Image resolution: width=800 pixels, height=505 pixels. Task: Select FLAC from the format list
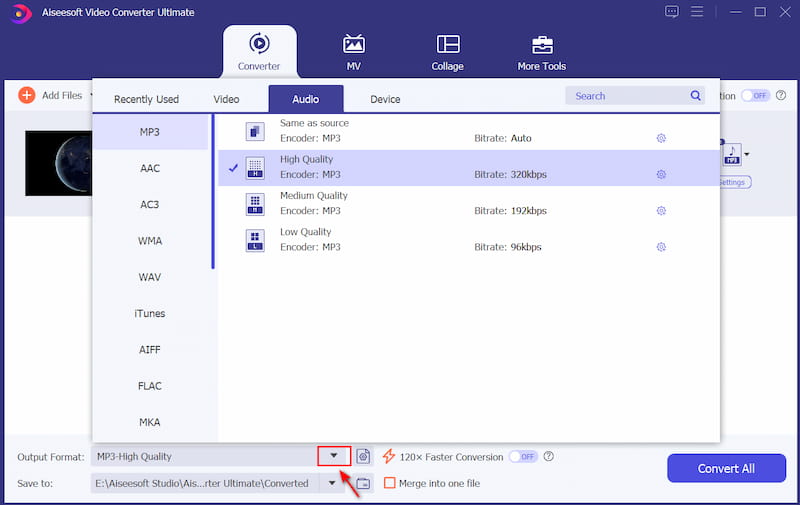pos(149,386)
